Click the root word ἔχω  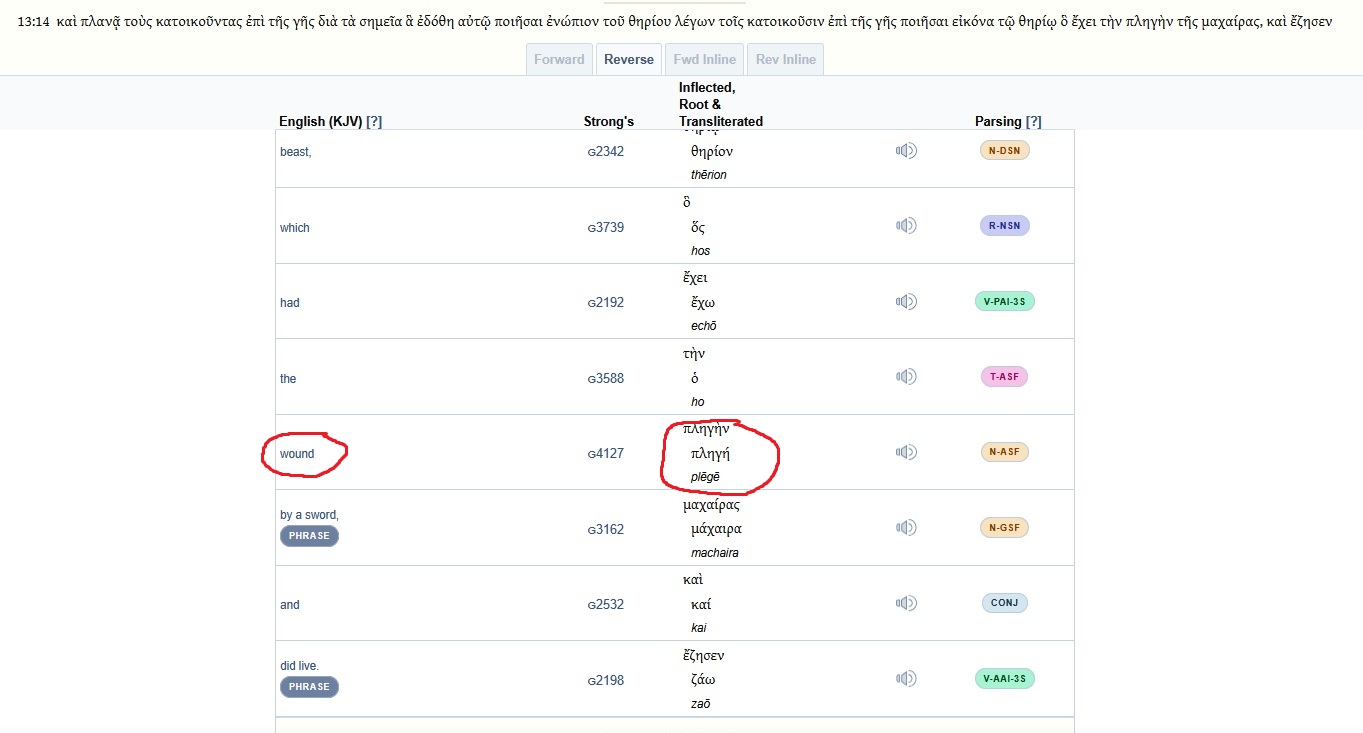(703, 303)
